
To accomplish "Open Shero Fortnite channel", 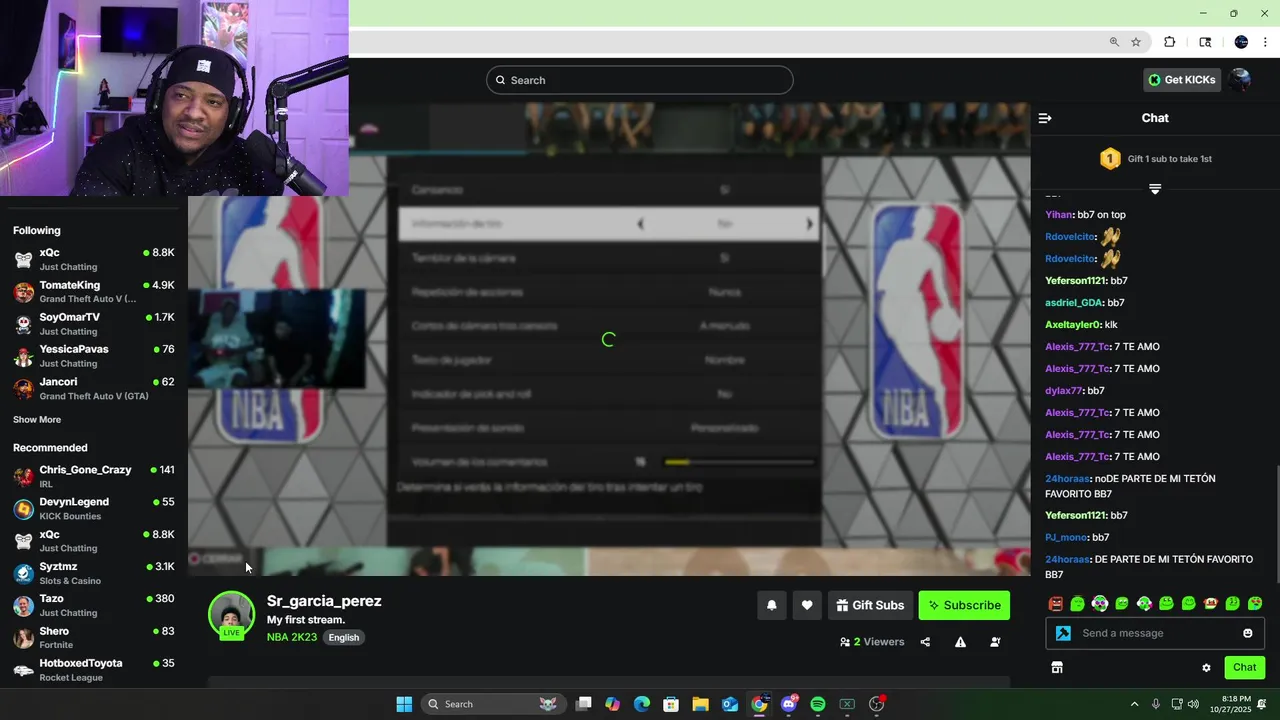I will (94, 637).
